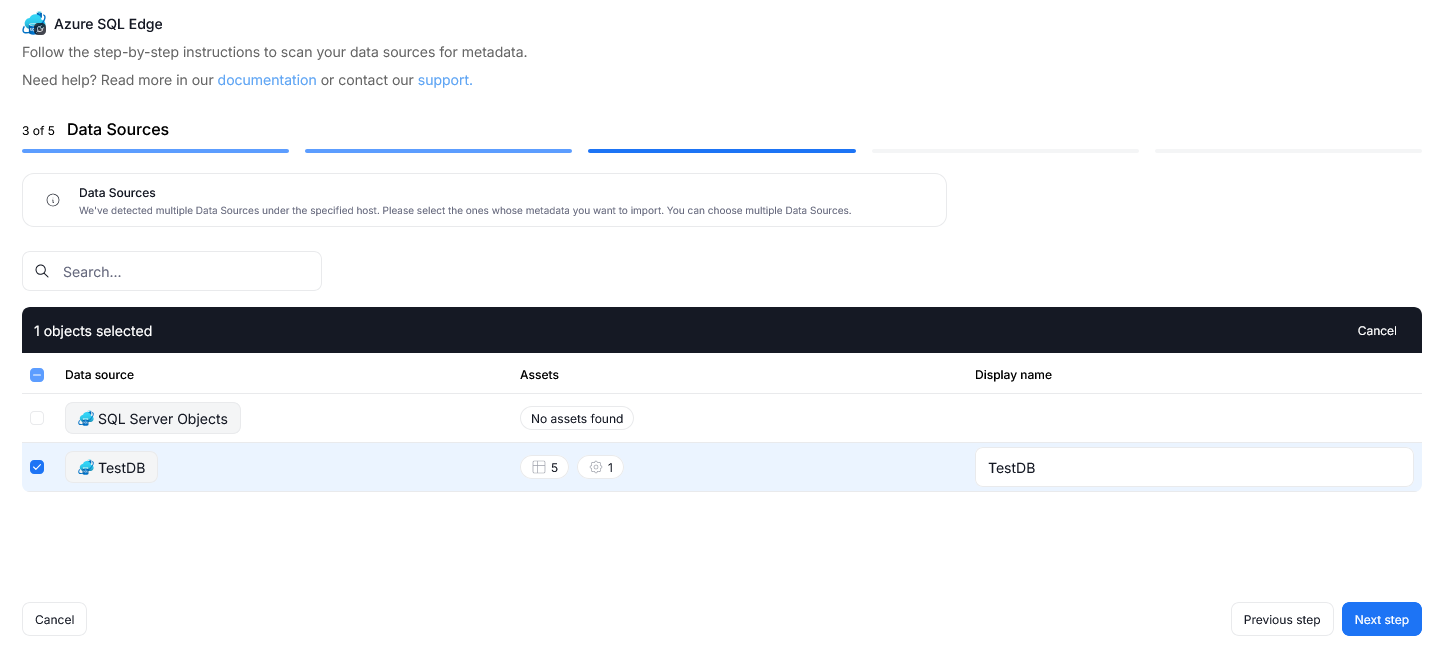The width and height of the screenshot is (1442, 653).
Task: Click the SQL Server Objects database icon
Action: pyautogui.click(x=86, y=419)
